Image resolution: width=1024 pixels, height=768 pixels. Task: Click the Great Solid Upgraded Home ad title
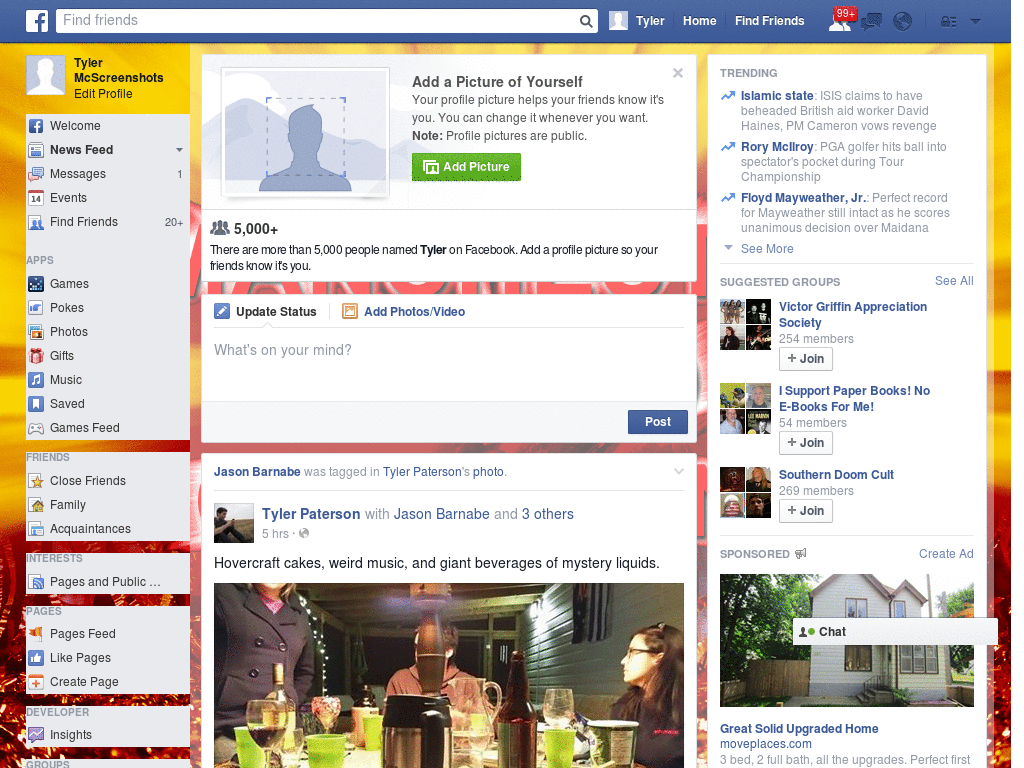click(799, 729)
